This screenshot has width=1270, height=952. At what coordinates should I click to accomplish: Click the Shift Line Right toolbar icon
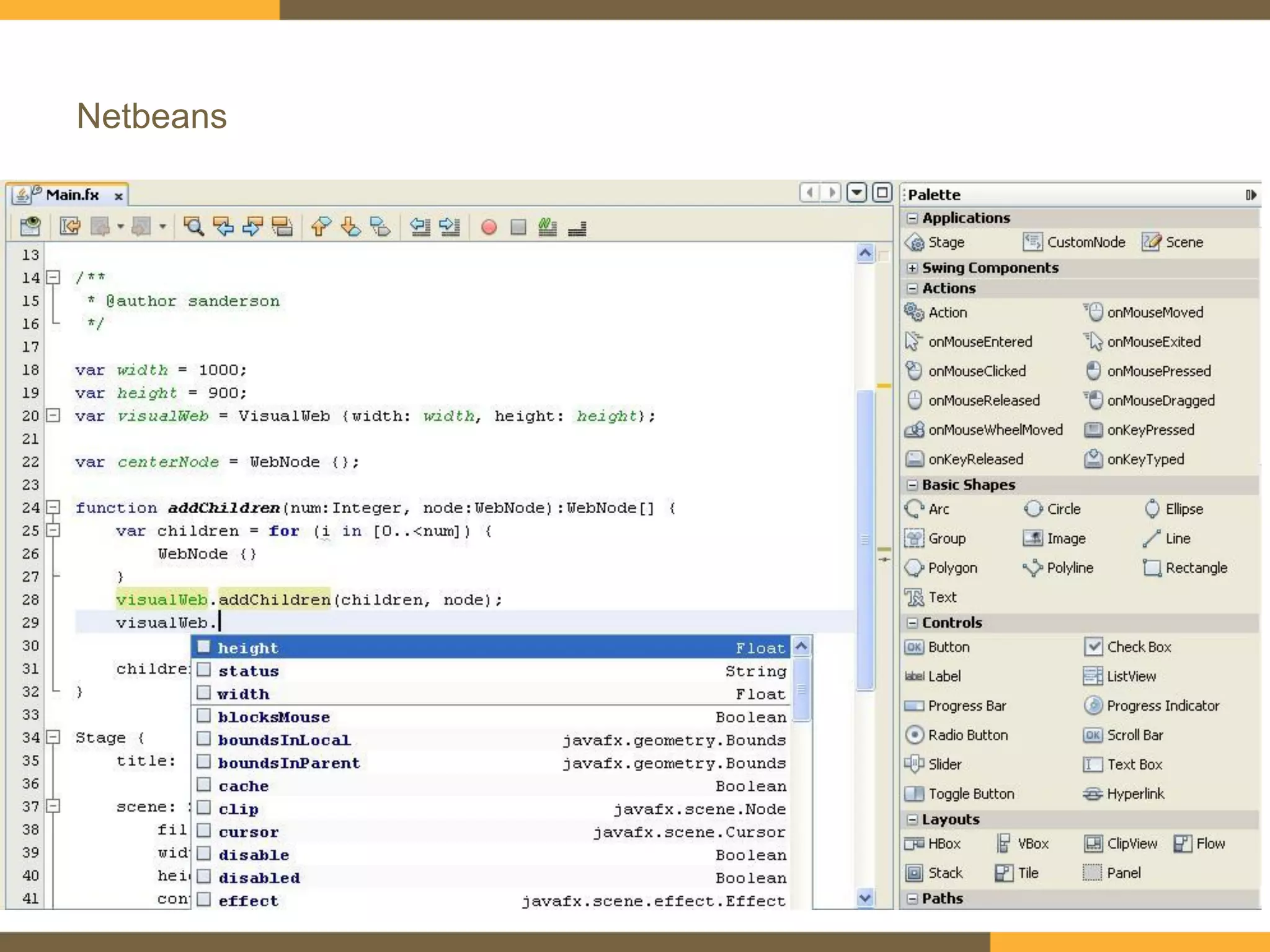coord(450,227)
